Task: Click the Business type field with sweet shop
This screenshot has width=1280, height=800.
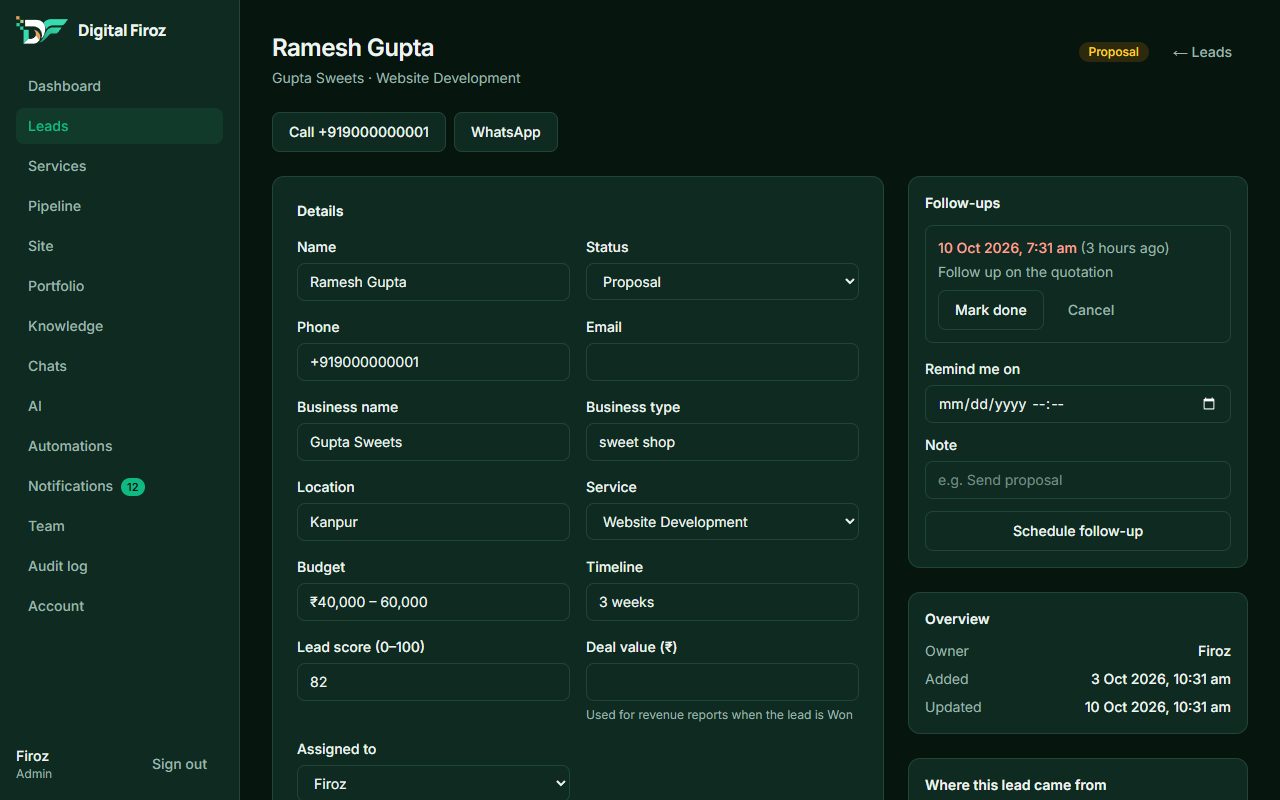Action: coord(722,442)
